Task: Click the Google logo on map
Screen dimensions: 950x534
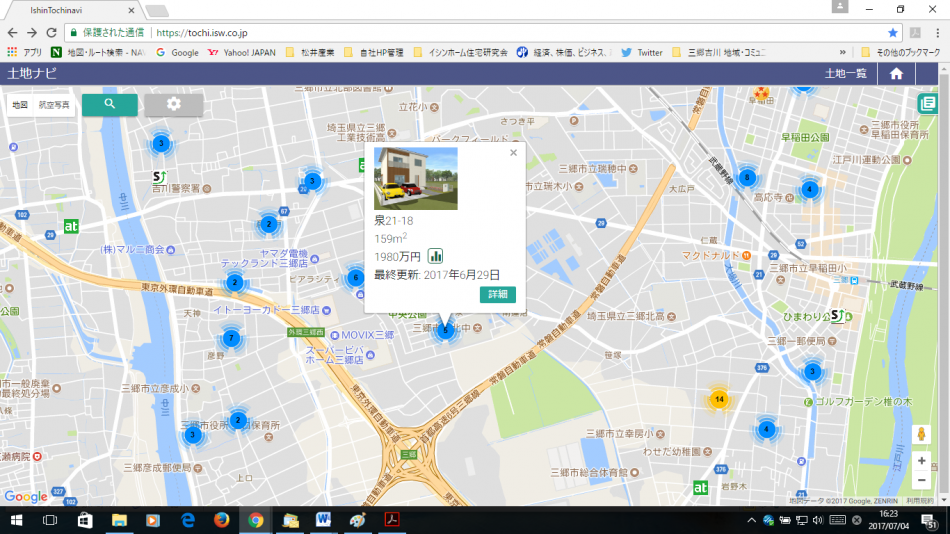Action: [x=26, y=496]
